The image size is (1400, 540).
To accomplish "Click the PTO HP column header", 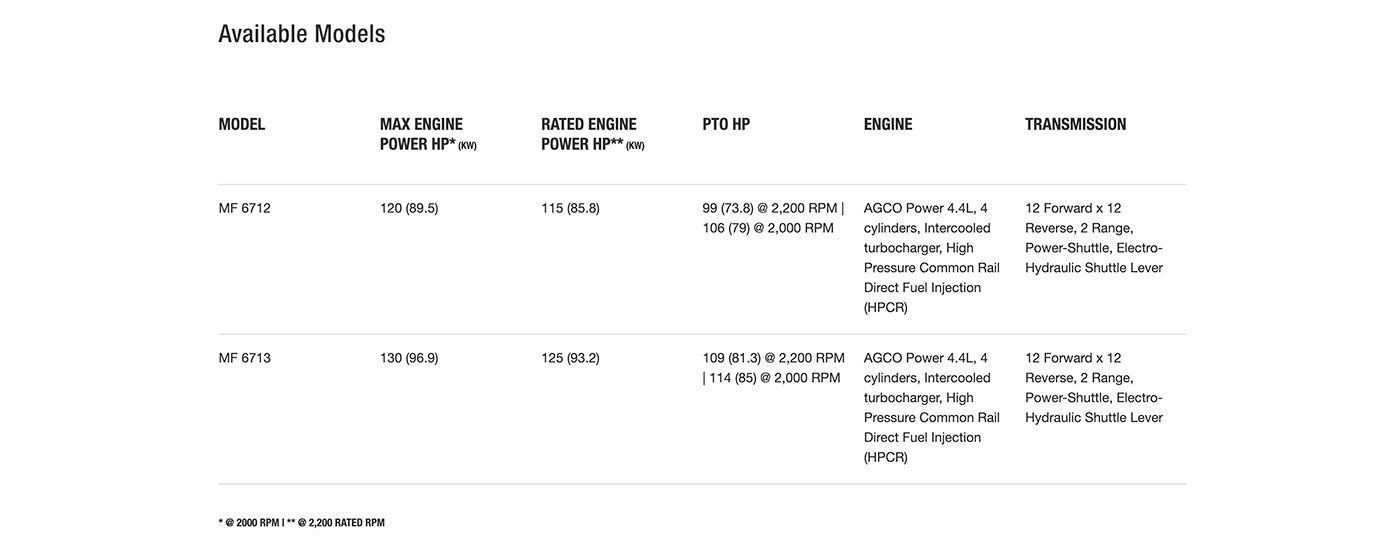I will click(726, 125).
